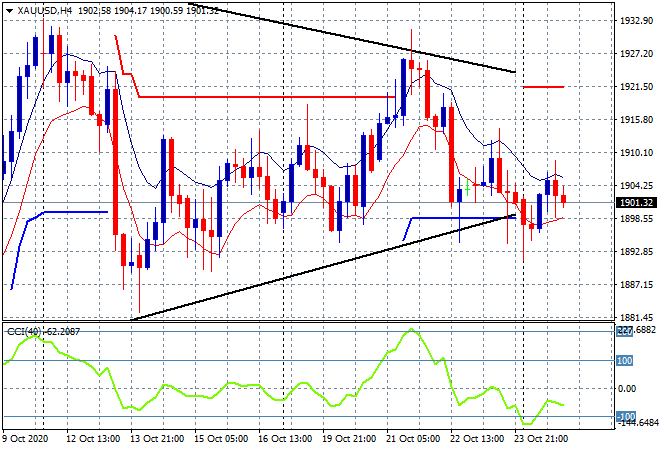Click the 21 Oct 05:00 time label

[413, 439]
